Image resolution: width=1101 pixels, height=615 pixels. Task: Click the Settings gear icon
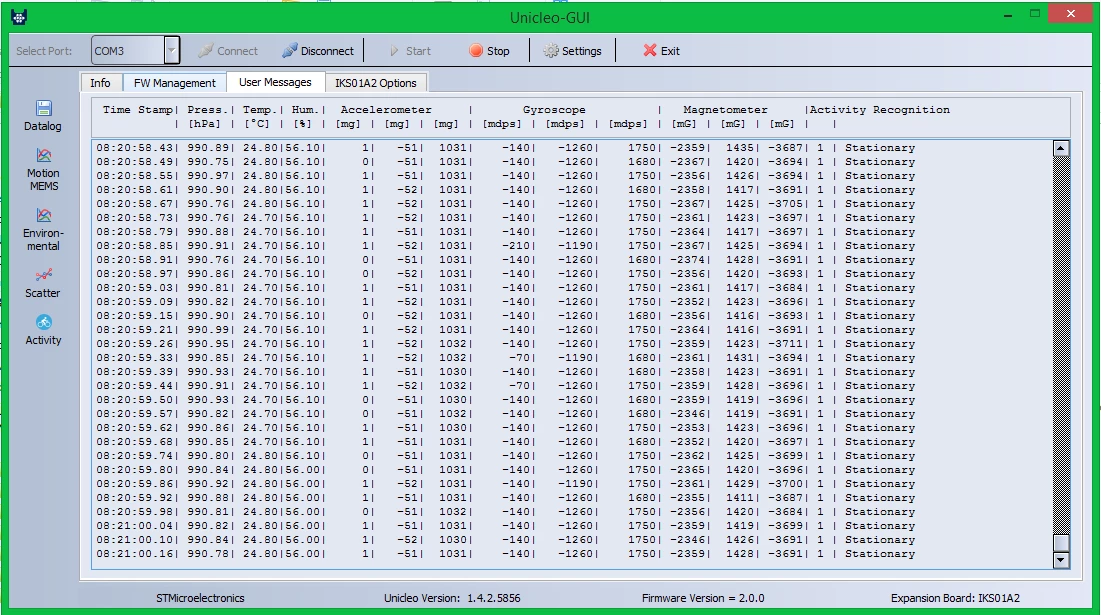(551, 51)
